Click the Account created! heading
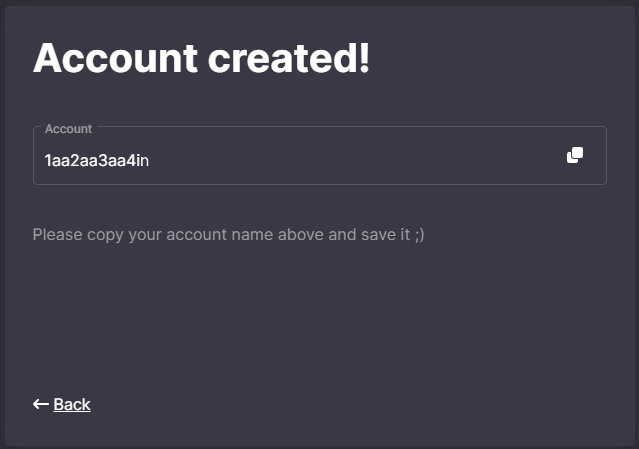The width and height of the screenshot is (639, 449). [x=201, y=58]
